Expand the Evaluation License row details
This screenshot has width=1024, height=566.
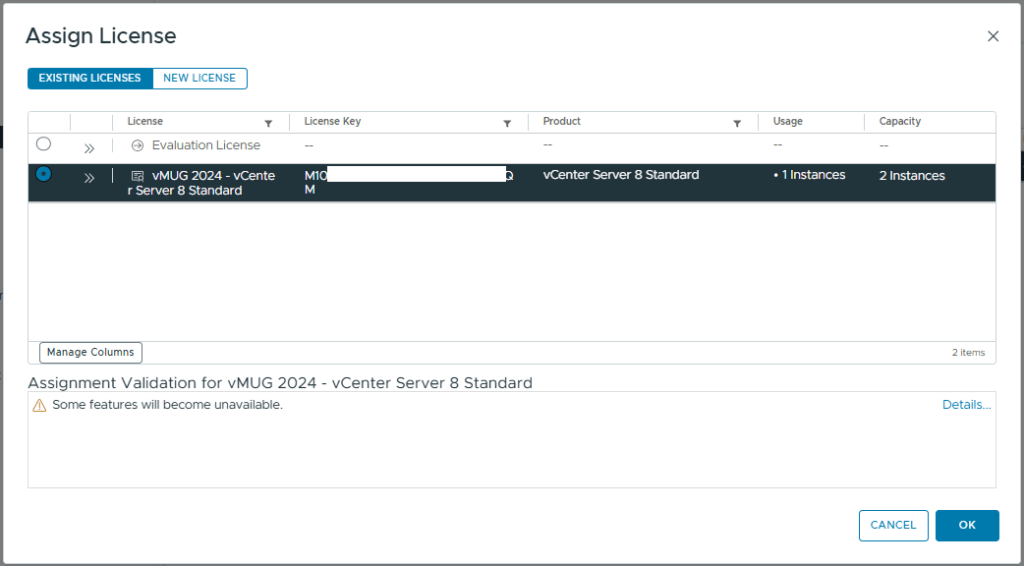click(x=89, y=148)
